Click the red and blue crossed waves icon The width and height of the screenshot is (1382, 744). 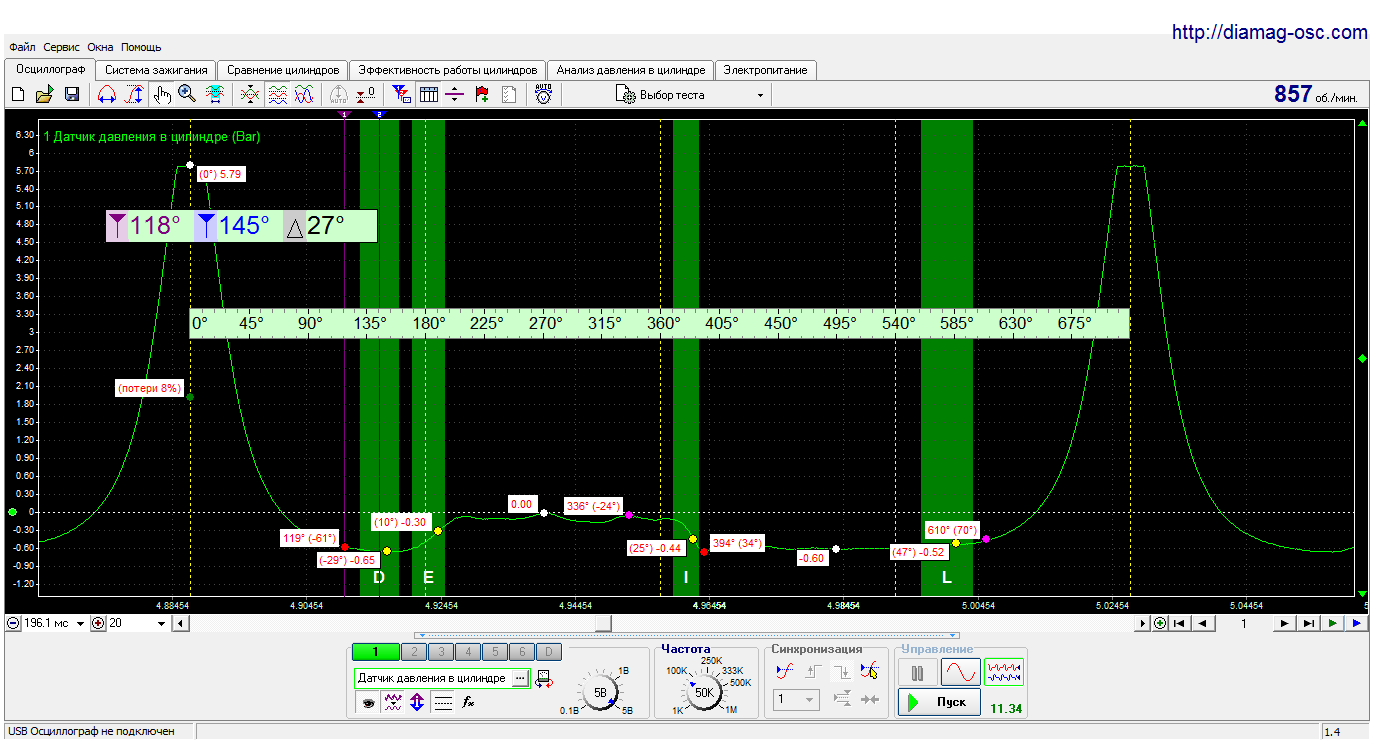click(304, 95)
